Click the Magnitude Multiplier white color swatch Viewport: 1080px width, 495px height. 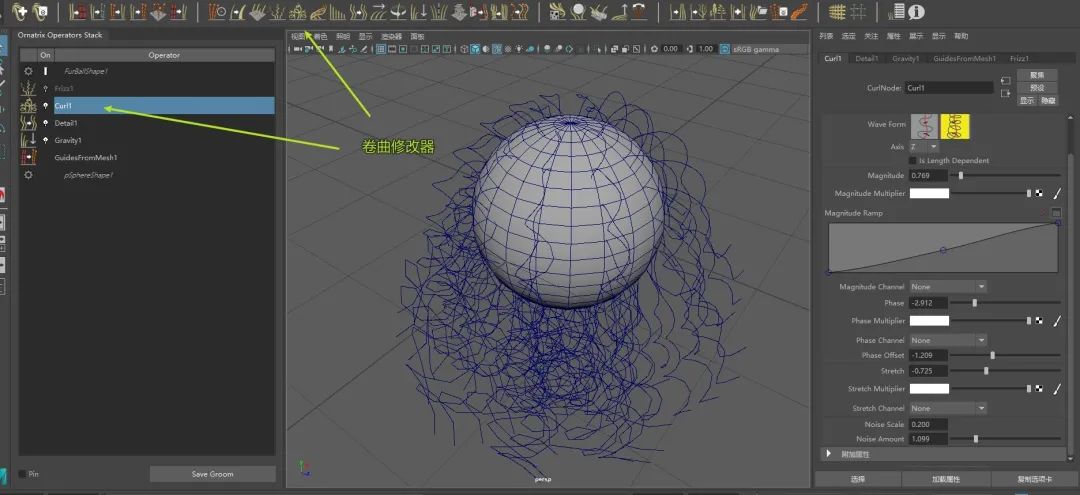click(929, 193)
